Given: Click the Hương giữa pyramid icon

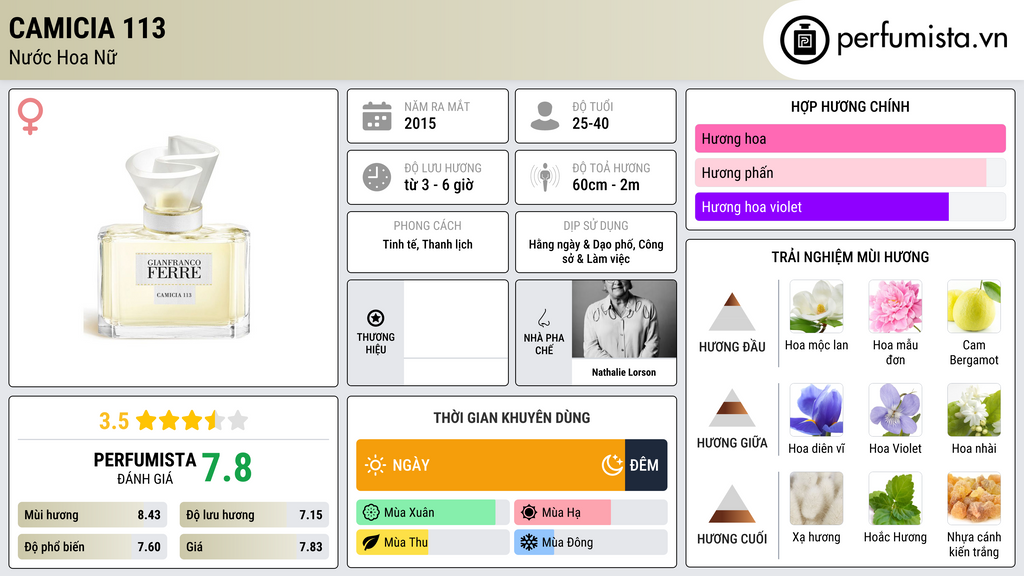Looking at the screenshot, I should (x=731, y=408).
